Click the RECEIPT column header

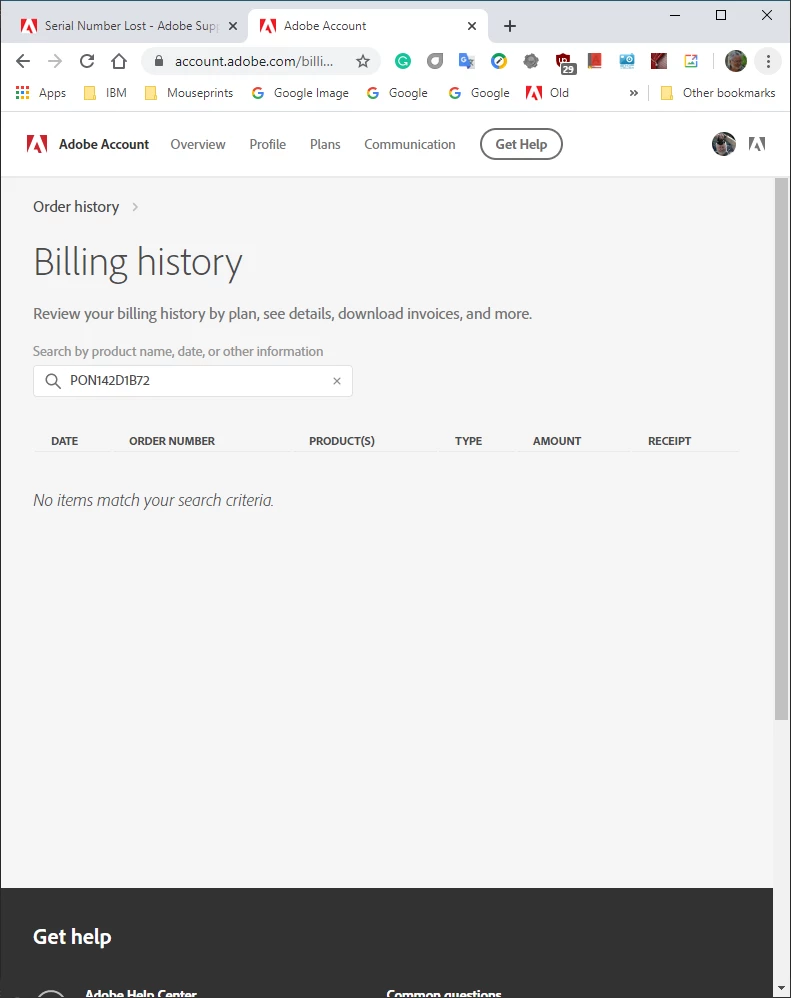[x=669, y=441]
